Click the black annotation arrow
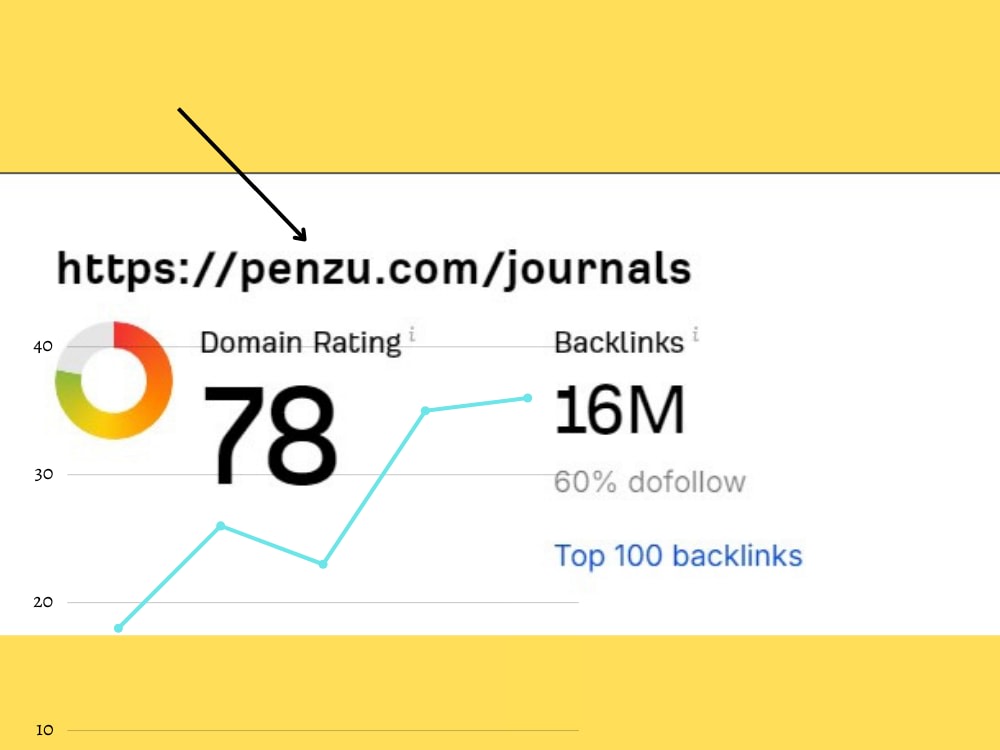The height and width of the screenshot is (750, 1000). (243, 172)
